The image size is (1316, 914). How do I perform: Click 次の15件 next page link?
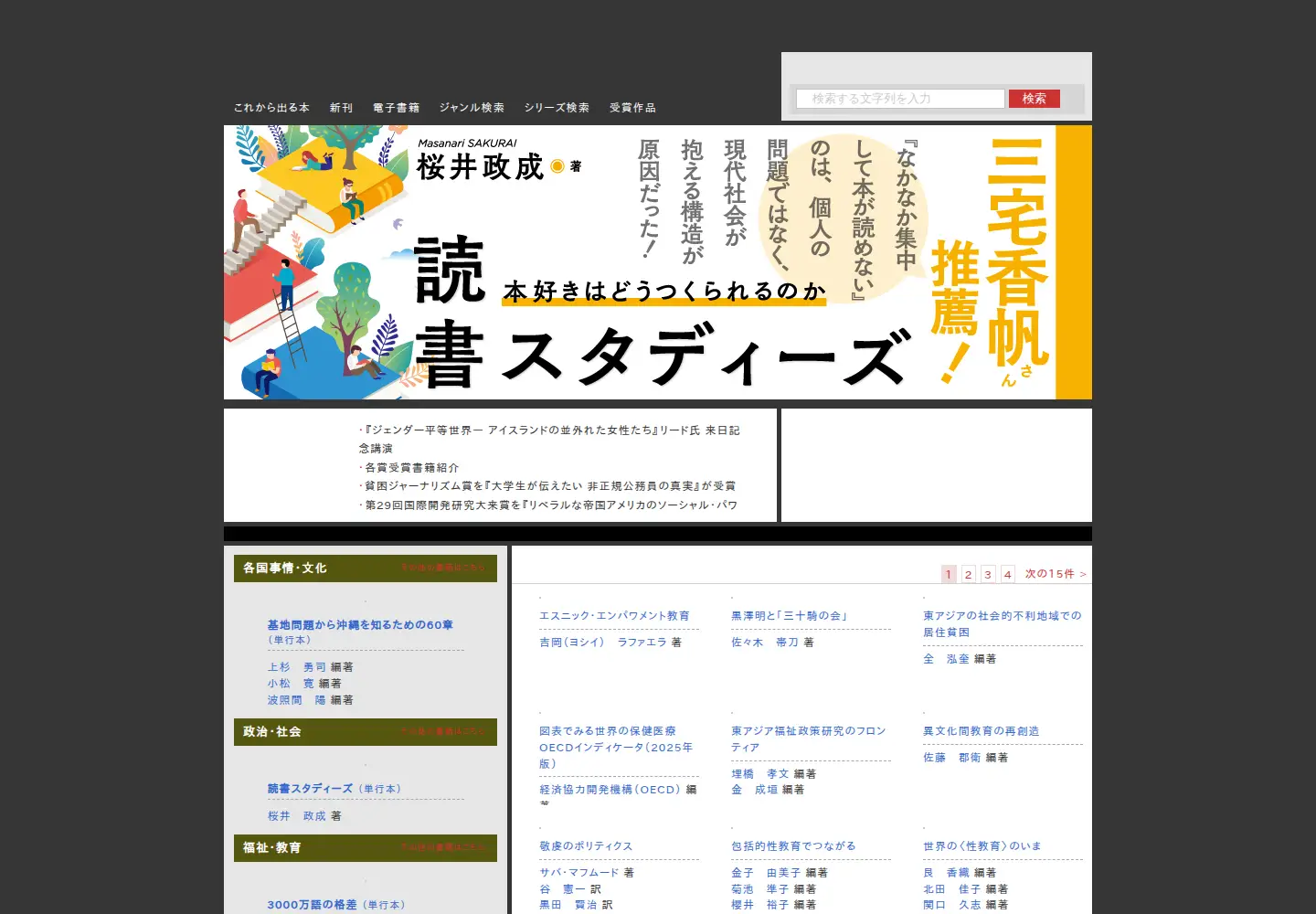coord(1056,574)
